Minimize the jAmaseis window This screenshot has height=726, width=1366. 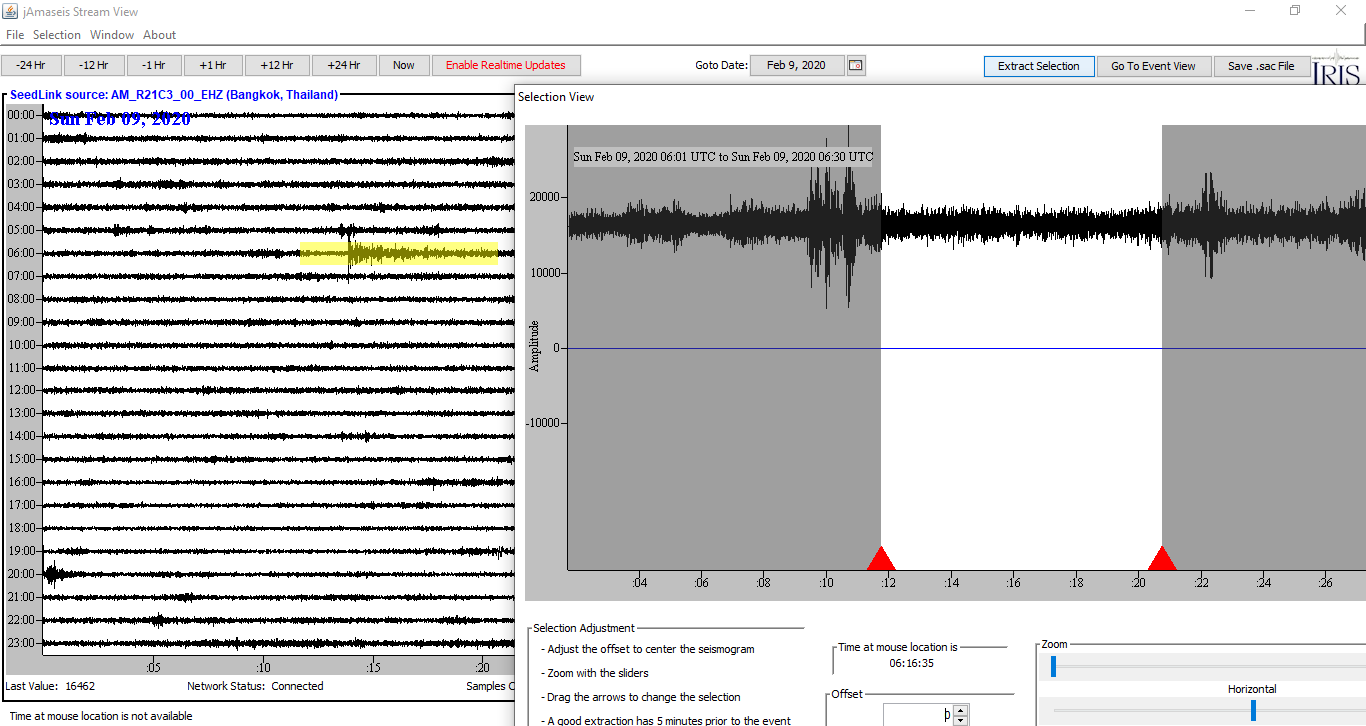[1249, 11]
